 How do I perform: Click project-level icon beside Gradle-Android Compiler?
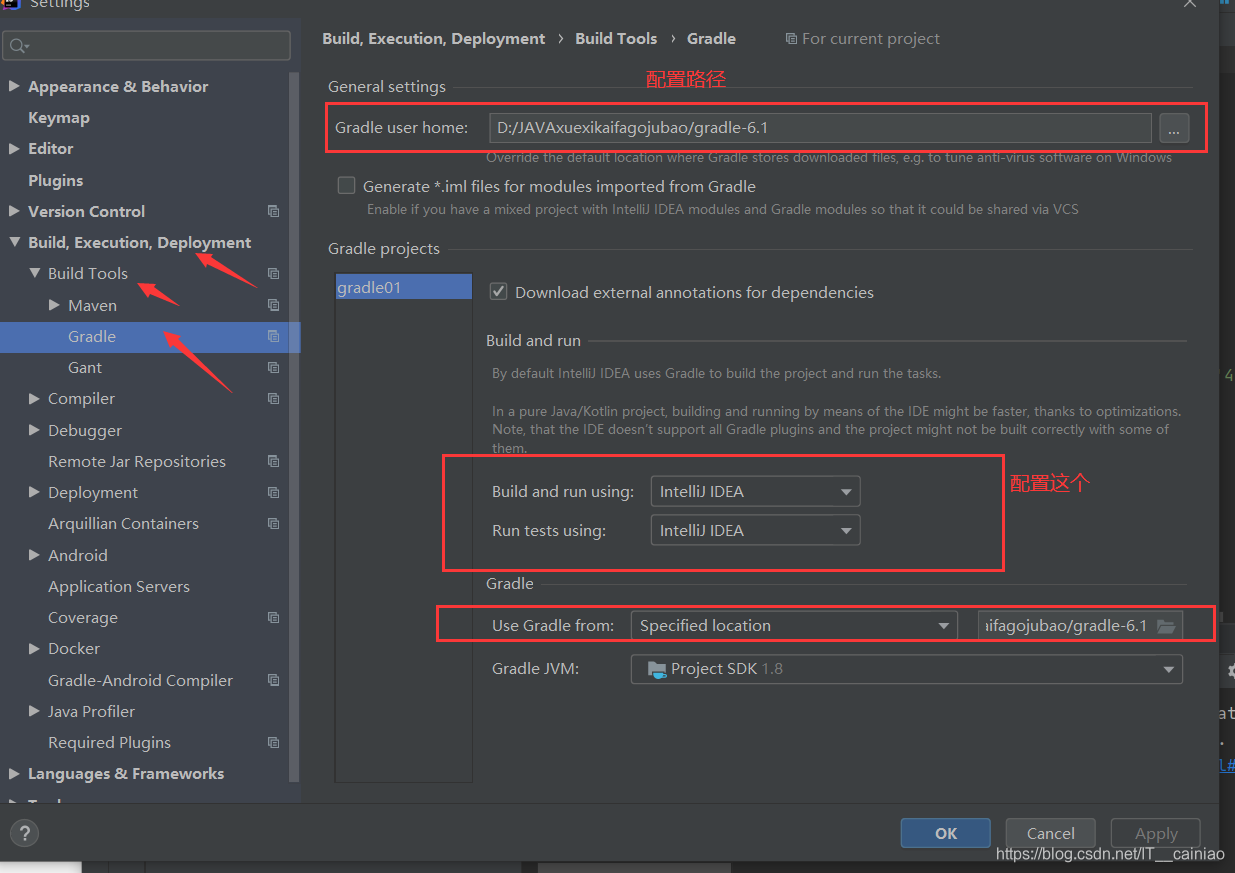pos(273,680)
